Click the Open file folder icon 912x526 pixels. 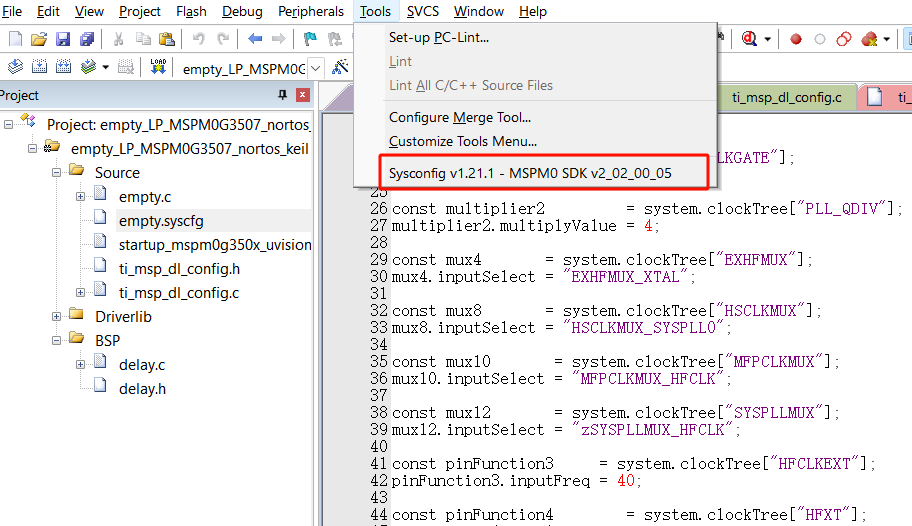click(38, 39)
